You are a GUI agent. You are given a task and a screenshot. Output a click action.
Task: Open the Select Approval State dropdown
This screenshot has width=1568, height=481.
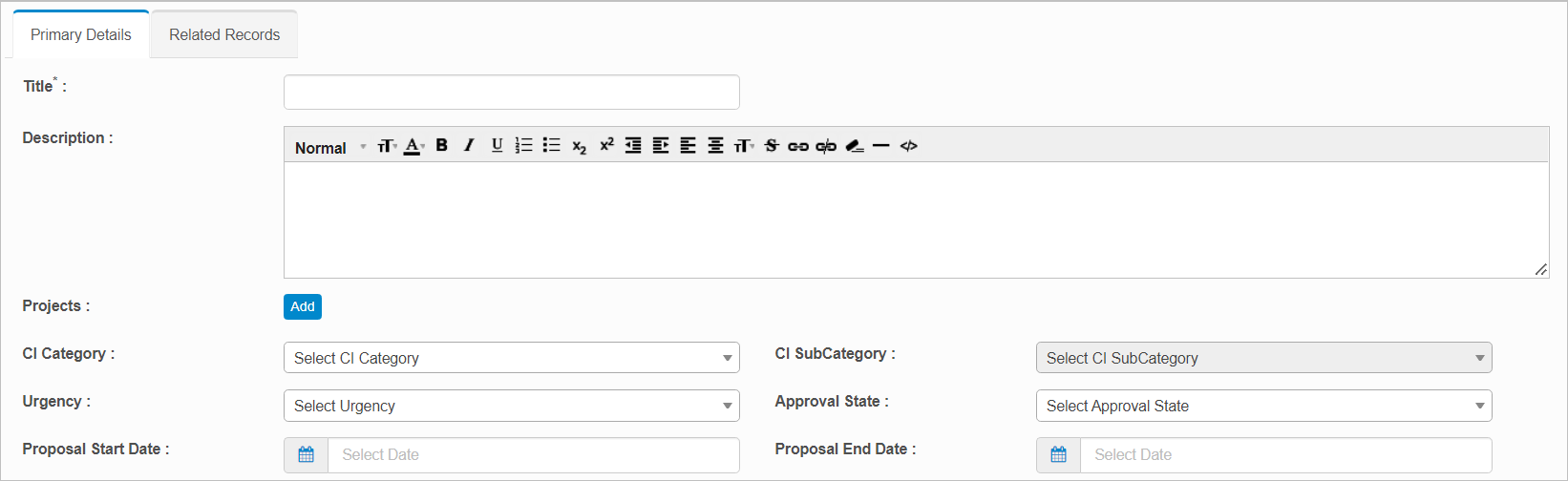click(x=1262, y=406)
